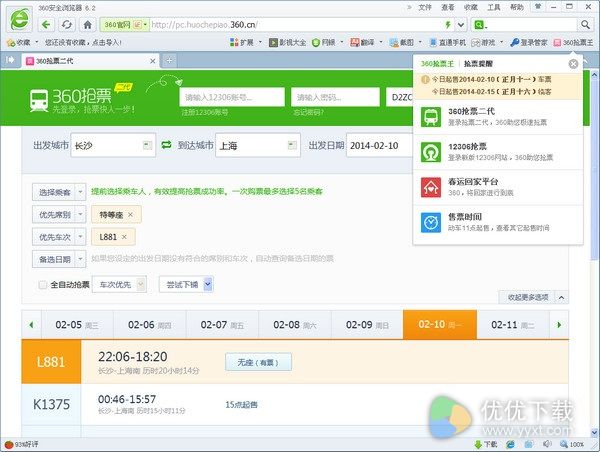Open the 扩展 extensions toolbar item
600x452 pixels.
click(241, 42)
